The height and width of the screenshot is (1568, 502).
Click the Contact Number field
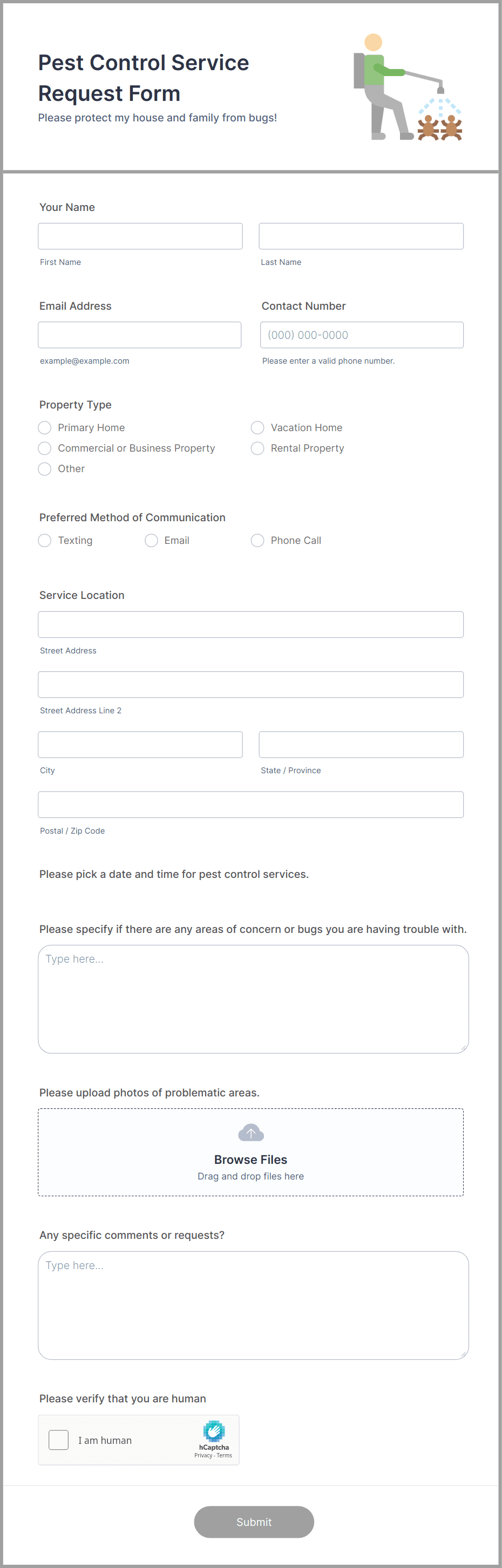click(361, 334)
